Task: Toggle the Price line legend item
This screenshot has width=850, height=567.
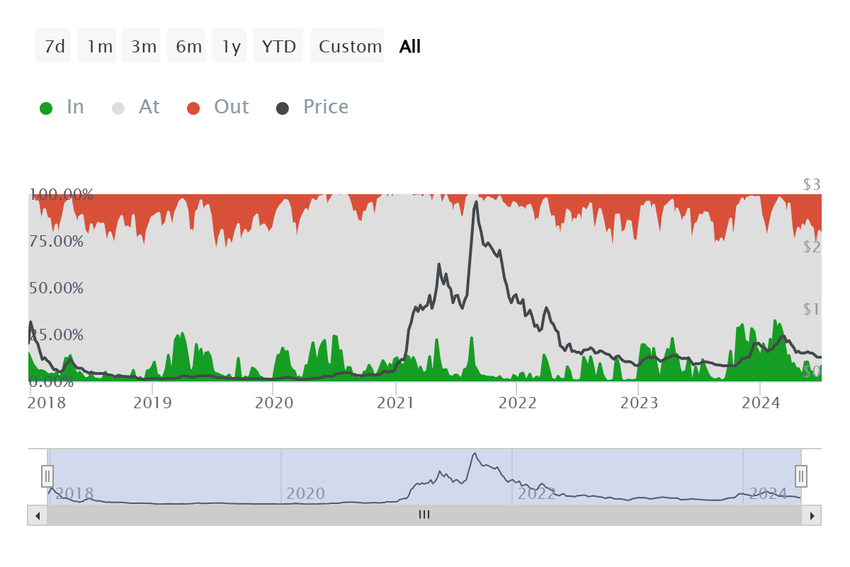Action: click(312, 107)
